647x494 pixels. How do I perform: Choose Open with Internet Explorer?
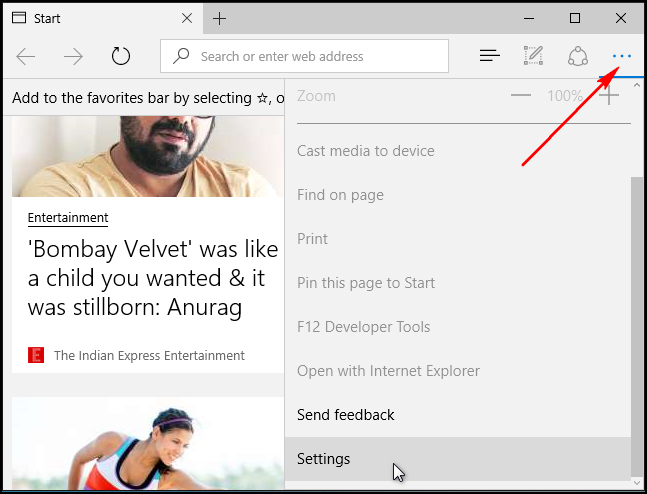click(x=458, y=371)
